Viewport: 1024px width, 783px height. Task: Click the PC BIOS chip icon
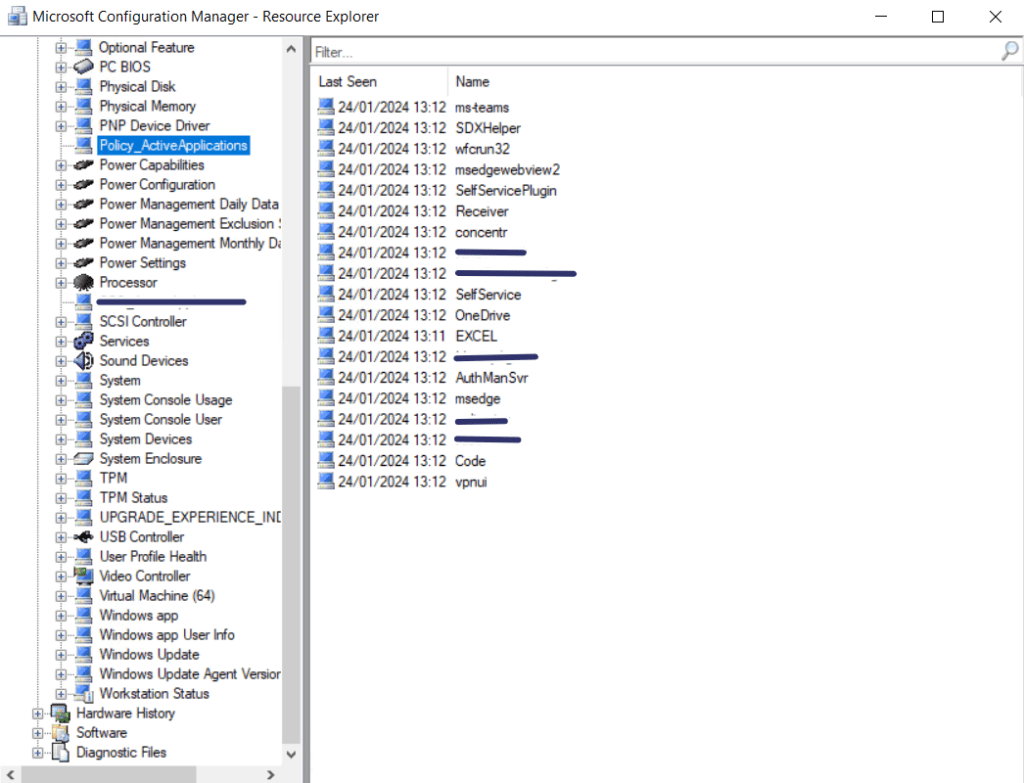(84, 67)
